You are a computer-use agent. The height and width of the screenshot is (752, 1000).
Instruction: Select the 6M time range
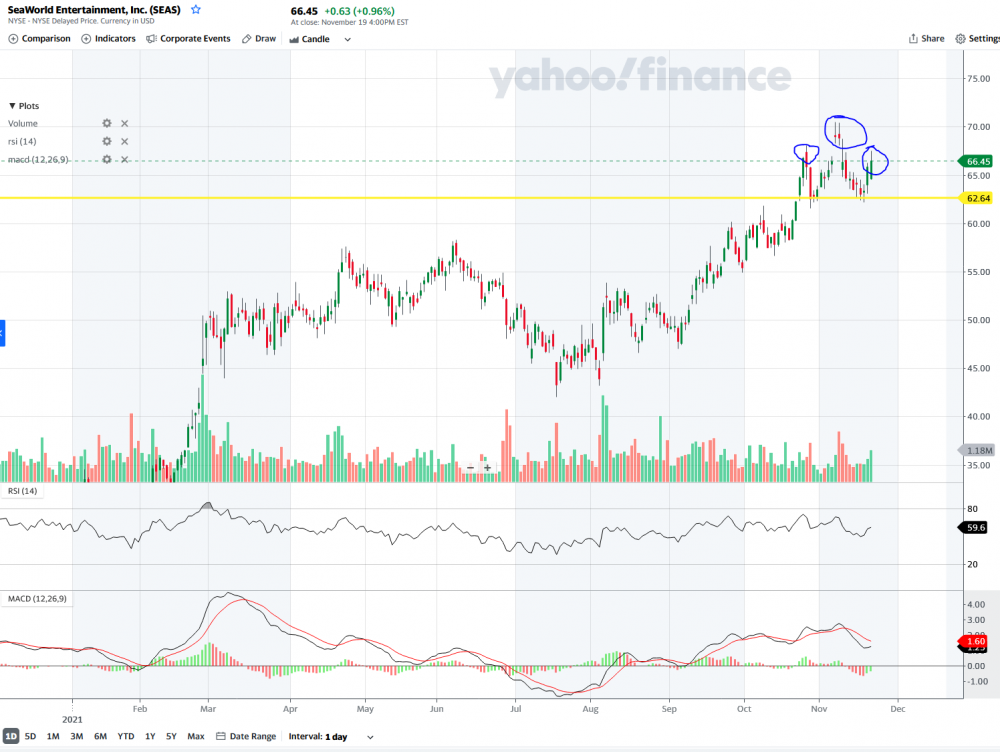click(100, 736)
